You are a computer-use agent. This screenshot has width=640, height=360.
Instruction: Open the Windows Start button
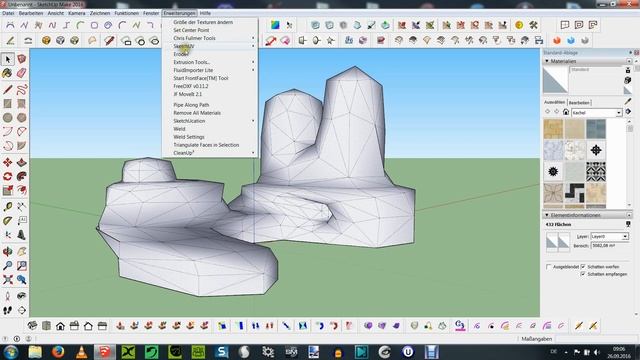click(11, 352)
